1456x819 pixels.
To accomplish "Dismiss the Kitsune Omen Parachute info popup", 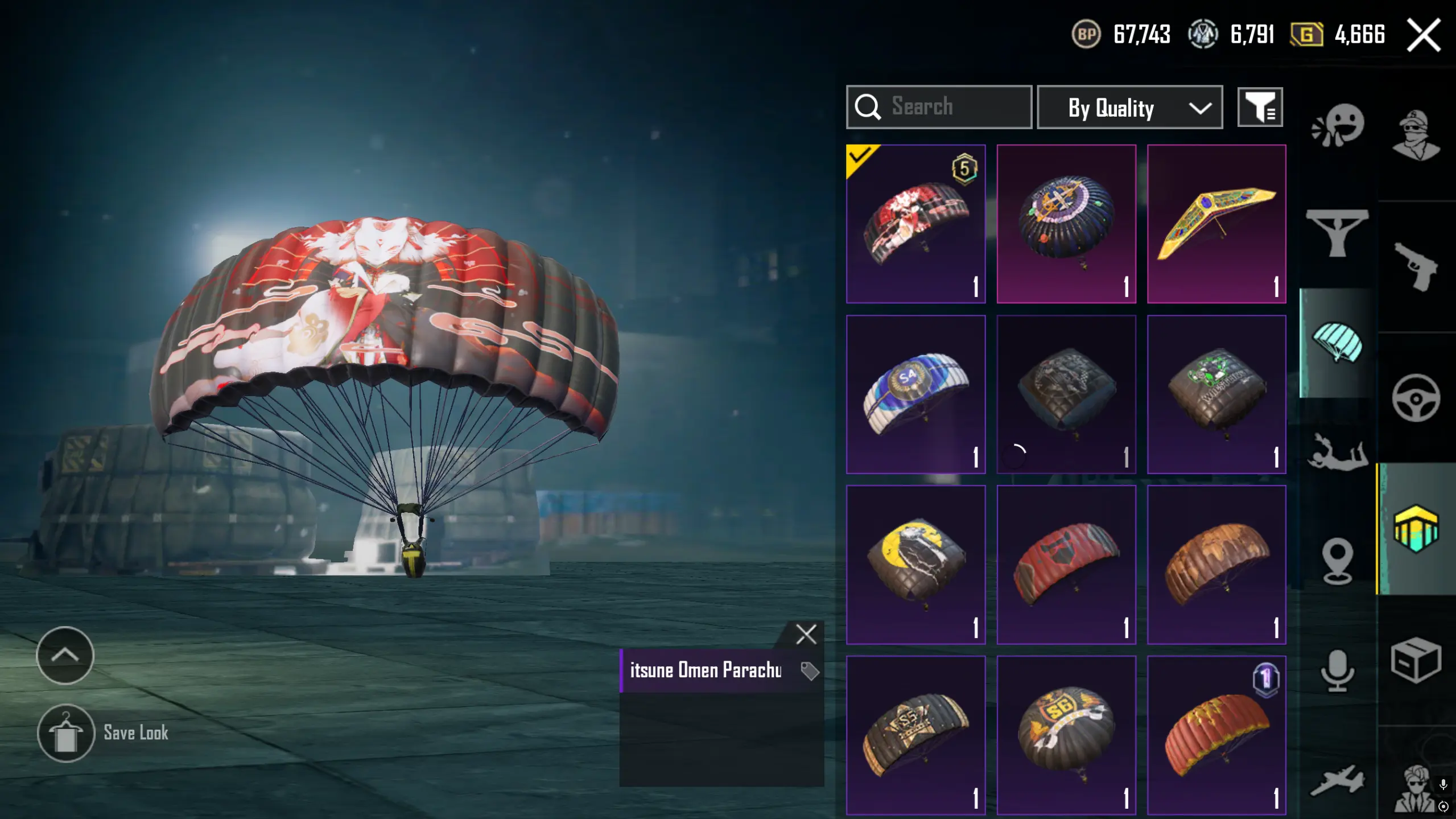I will (806, 634).
